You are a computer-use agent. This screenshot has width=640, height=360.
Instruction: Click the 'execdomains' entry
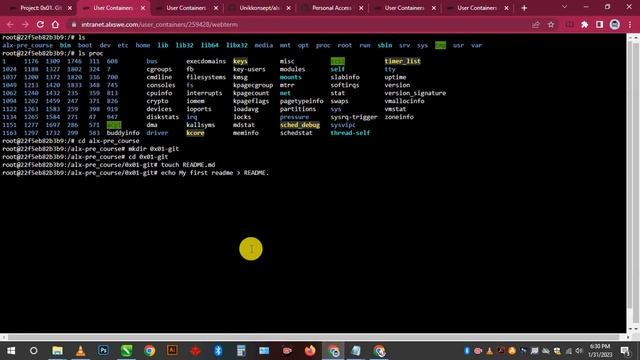click(206, 61)
